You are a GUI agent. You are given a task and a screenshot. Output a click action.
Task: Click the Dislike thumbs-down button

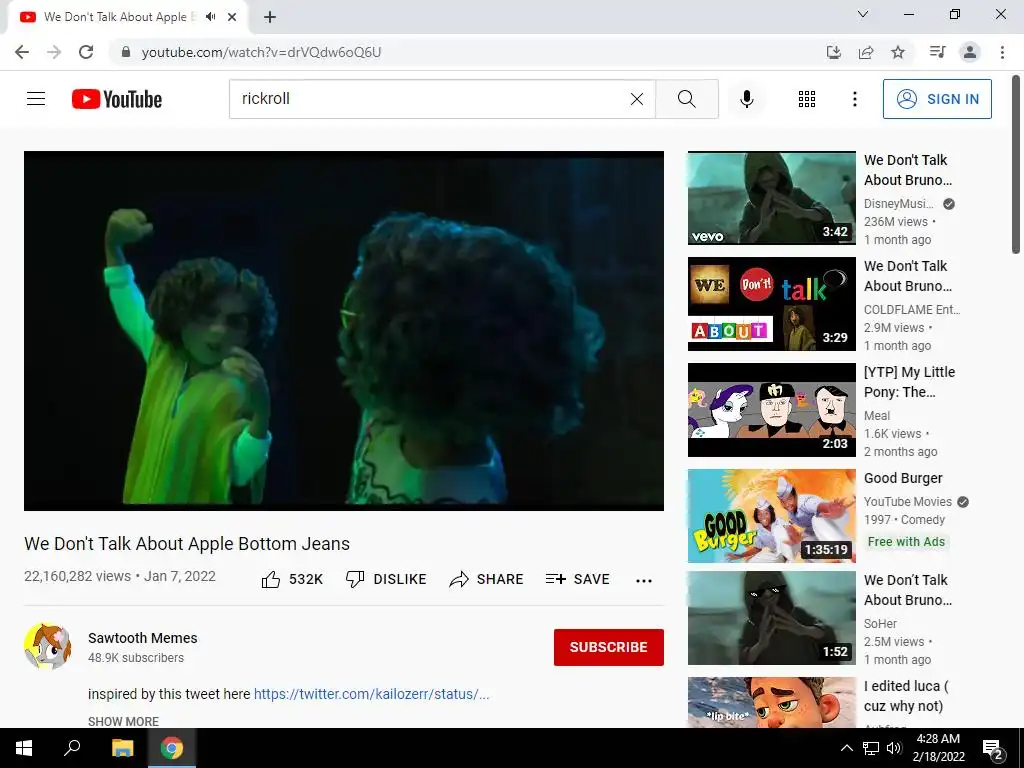click(x=386, y=579)
